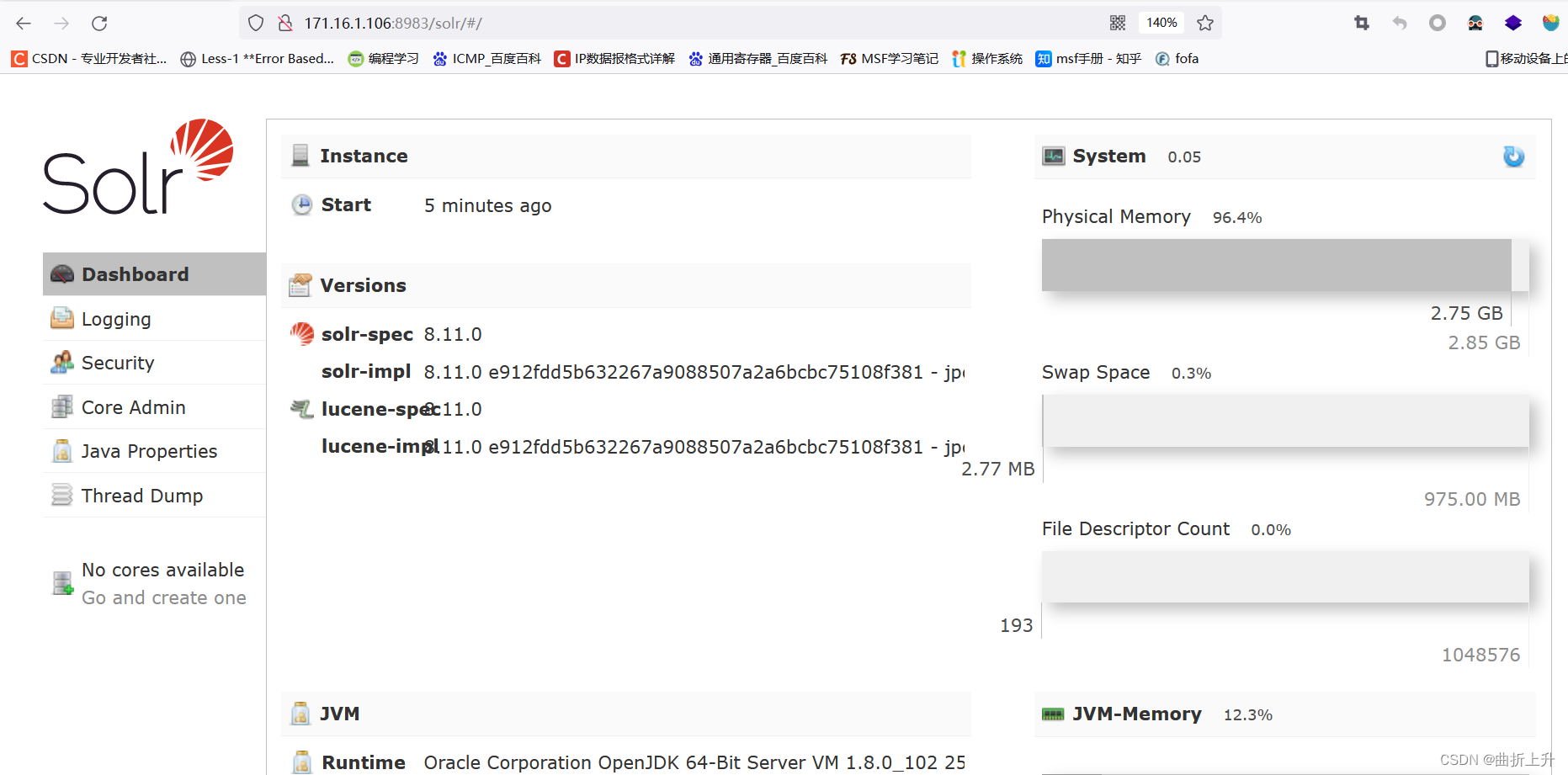Viewport: 1568px width, 775px height.
Task: Click the 2.85 GB memory total
Action: tap(1484, 342)
